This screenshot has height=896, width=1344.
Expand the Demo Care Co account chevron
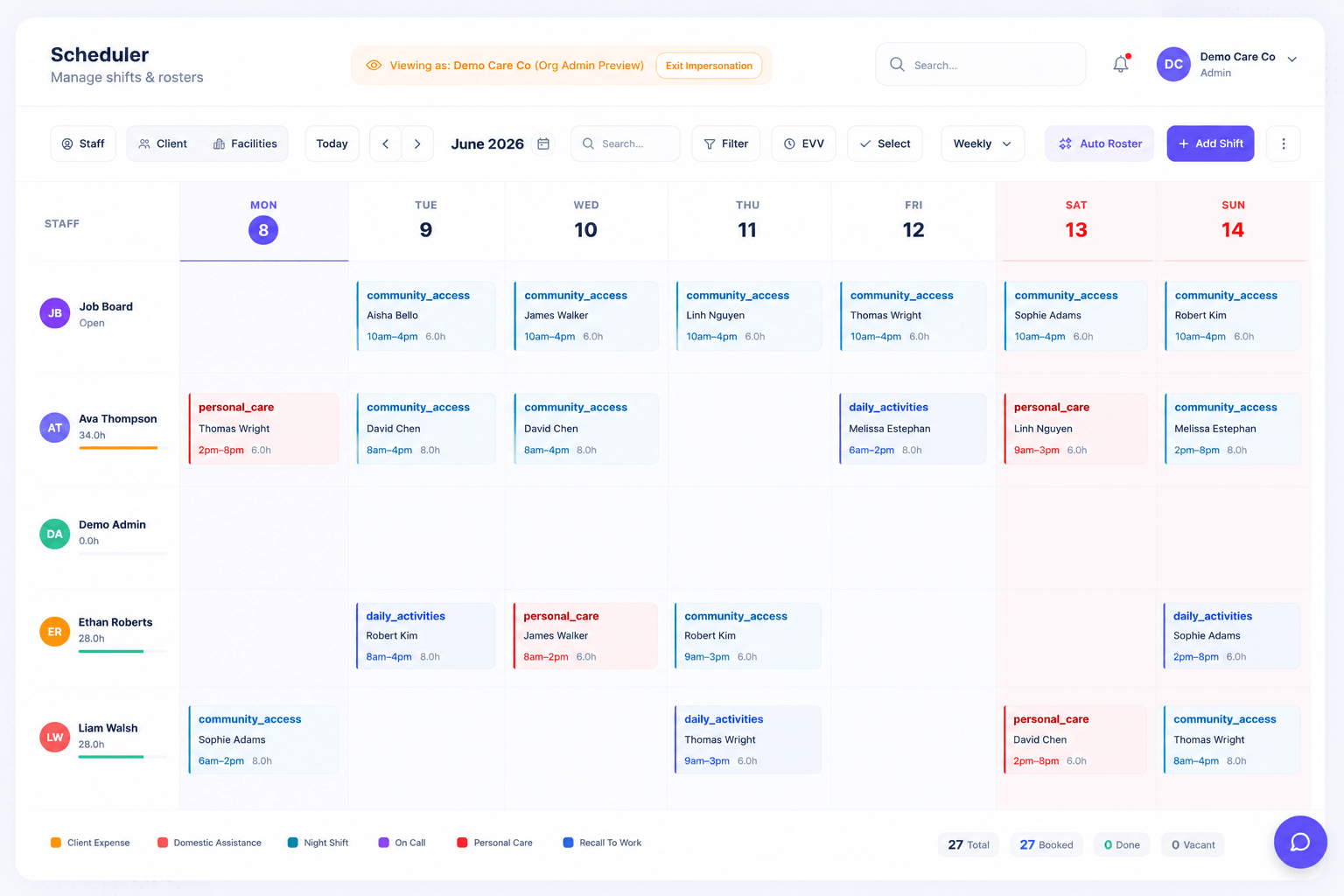click(x=1292, y=59)
